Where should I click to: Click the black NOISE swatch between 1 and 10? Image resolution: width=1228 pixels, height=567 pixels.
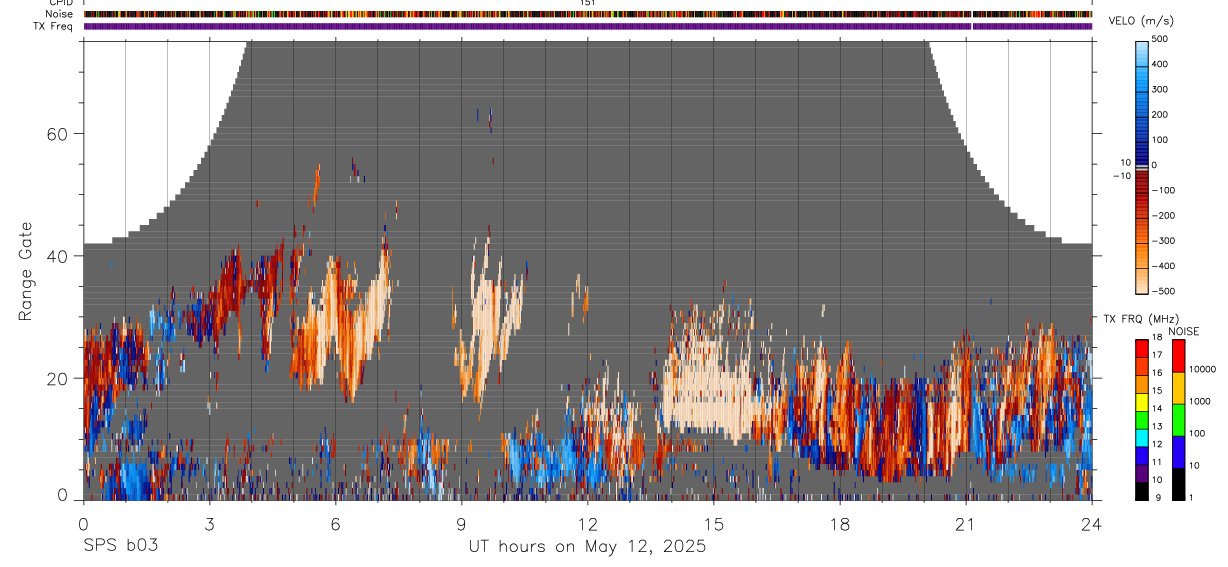(x=1178, y=484)
